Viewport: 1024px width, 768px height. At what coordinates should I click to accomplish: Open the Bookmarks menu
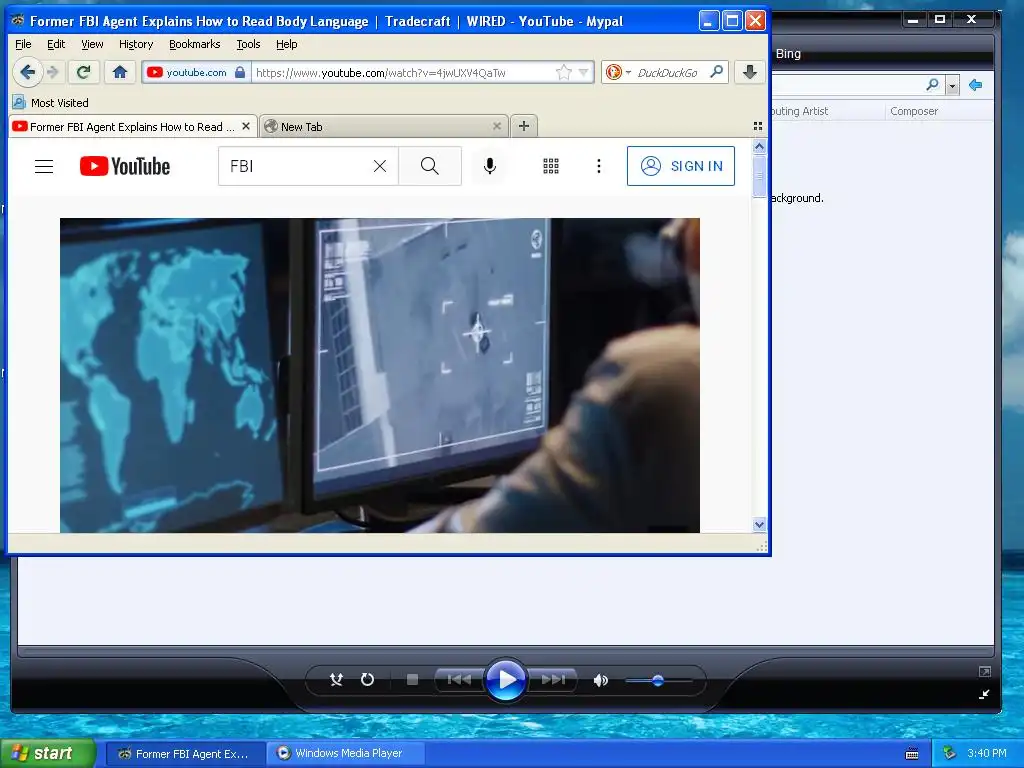(x=195, y=44)
